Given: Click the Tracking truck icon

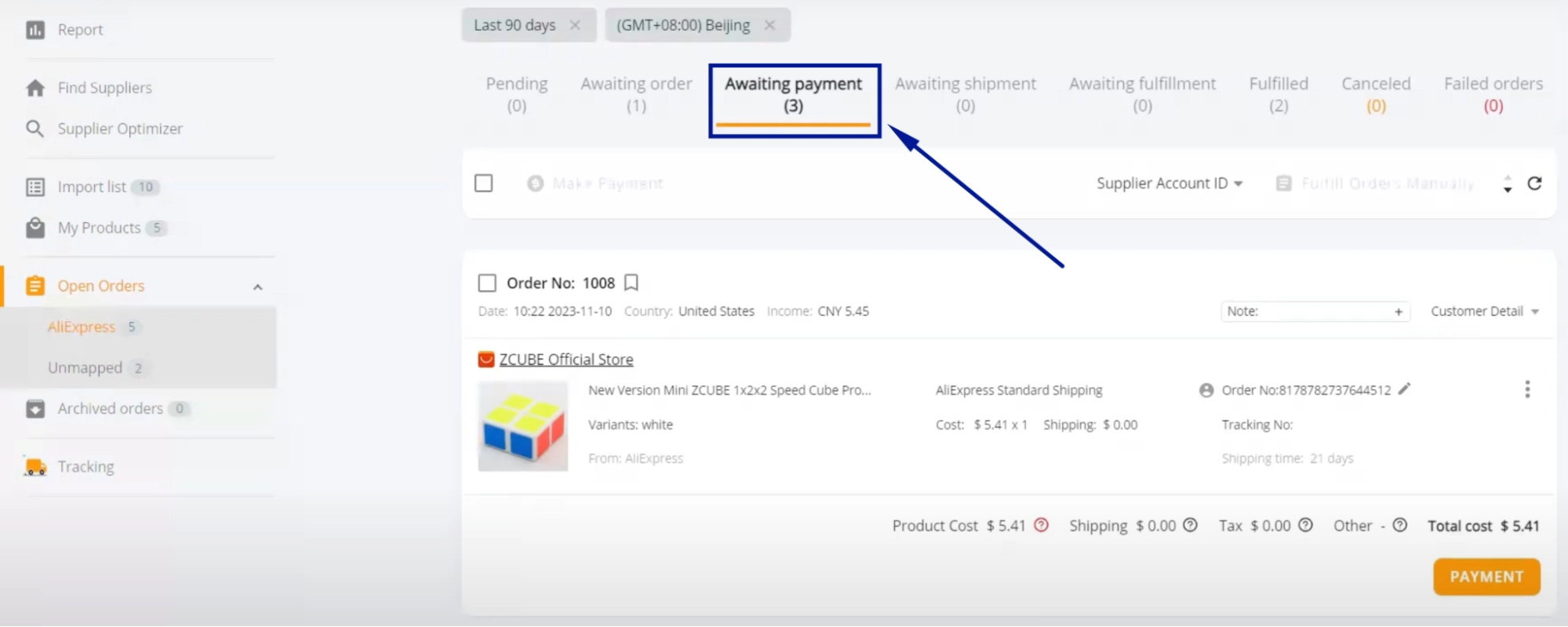Looking at the screenshot, I should tap(35, 467).
